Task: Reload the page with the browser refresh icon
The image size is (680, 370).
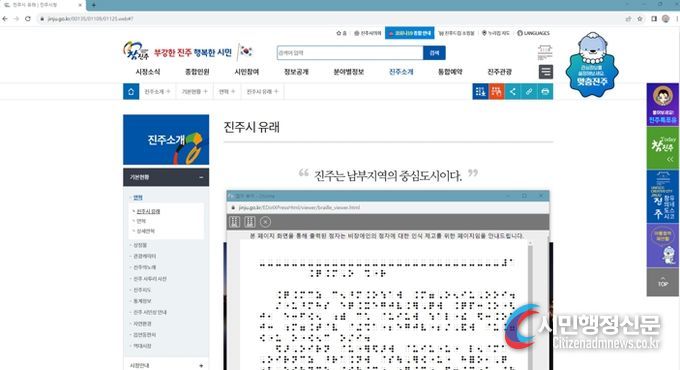Action: [28, 19]
